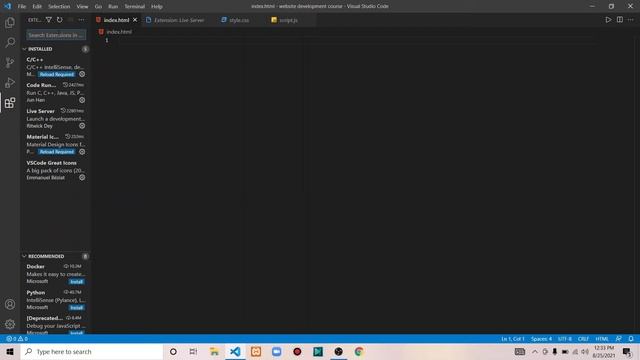Image resolution: width=640 pixels, height=360 pixels.
Task: Open the Edit menu
Action: point(37,7)
